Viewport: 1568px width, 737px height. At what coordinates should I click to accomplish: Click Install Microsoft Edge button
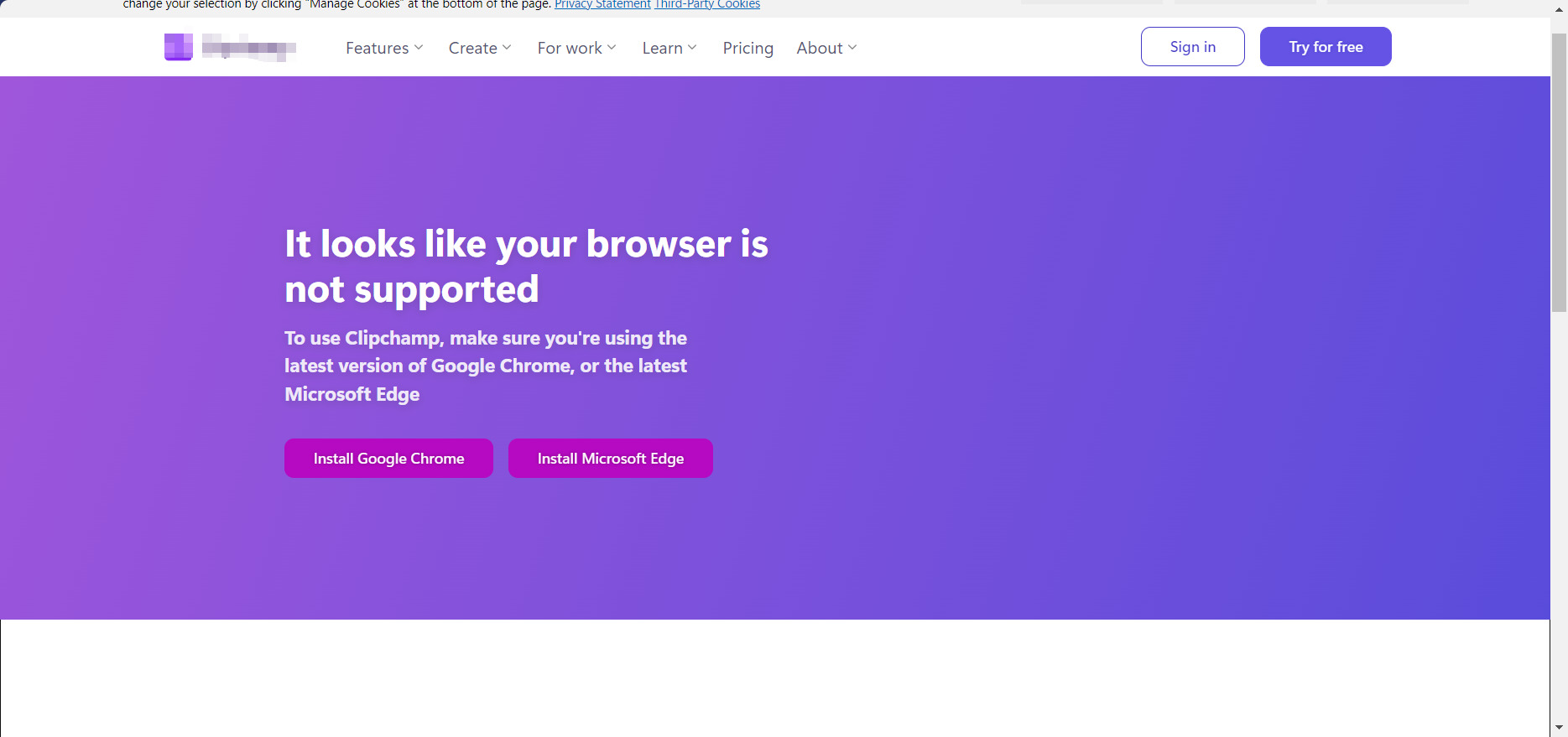point(611,459)
